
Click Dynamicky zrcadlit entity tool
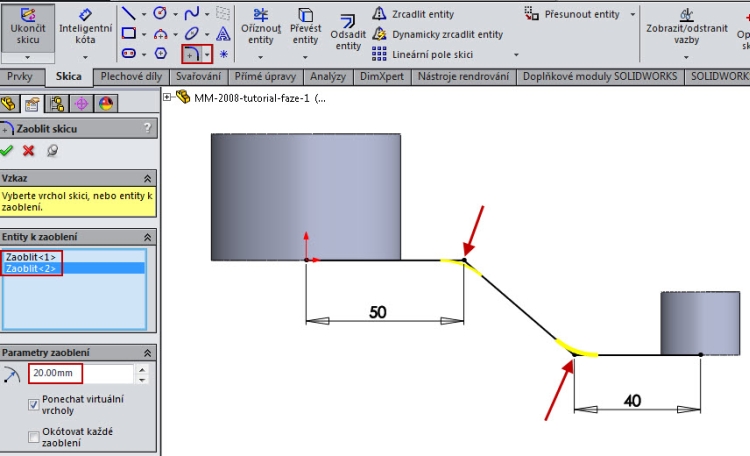pyautogui.click(x=438, y=34)
